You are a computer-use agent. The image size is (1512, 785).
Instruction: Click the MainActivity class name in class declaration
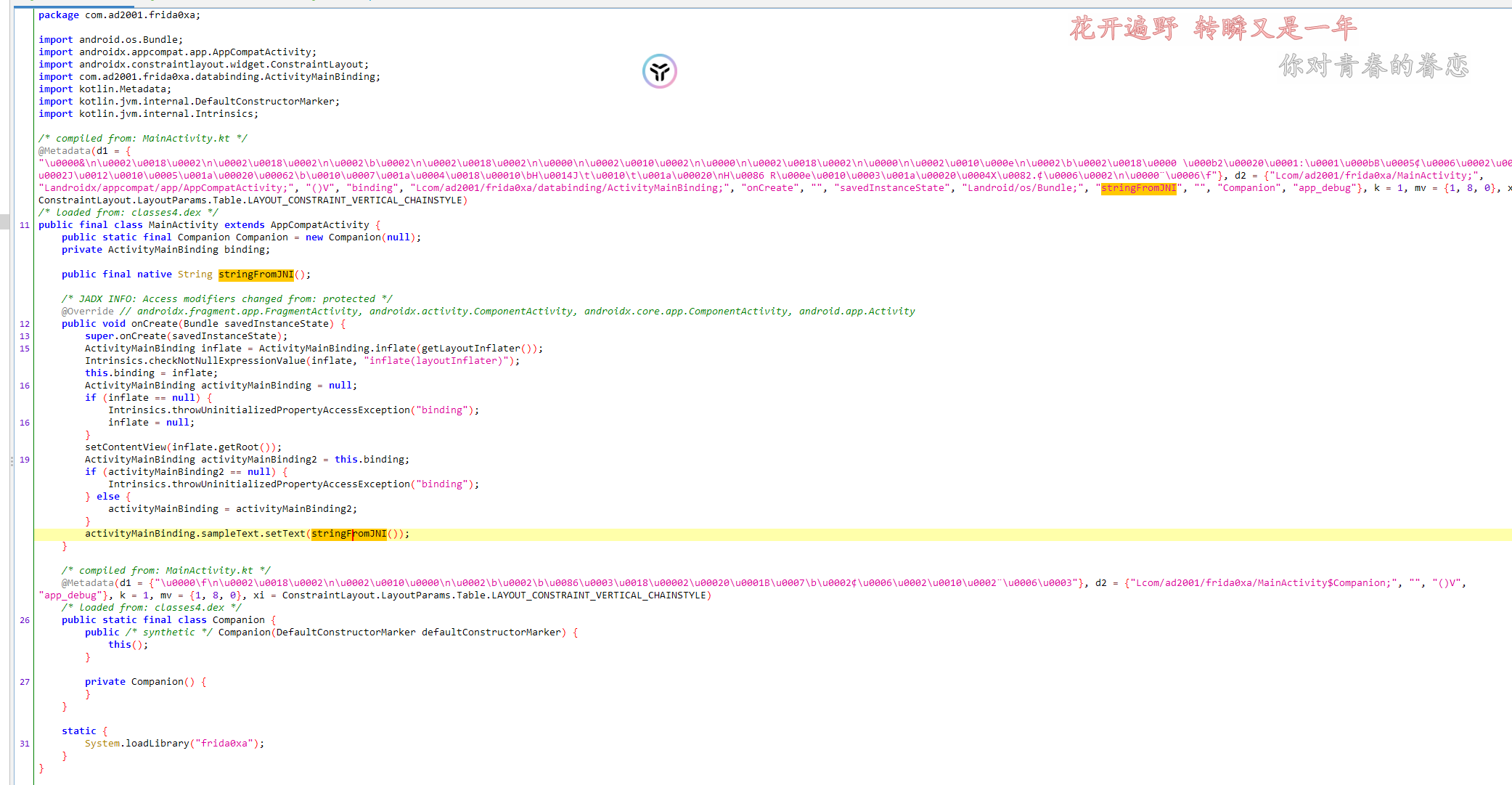pyautogui.click(x=183, y=225)
